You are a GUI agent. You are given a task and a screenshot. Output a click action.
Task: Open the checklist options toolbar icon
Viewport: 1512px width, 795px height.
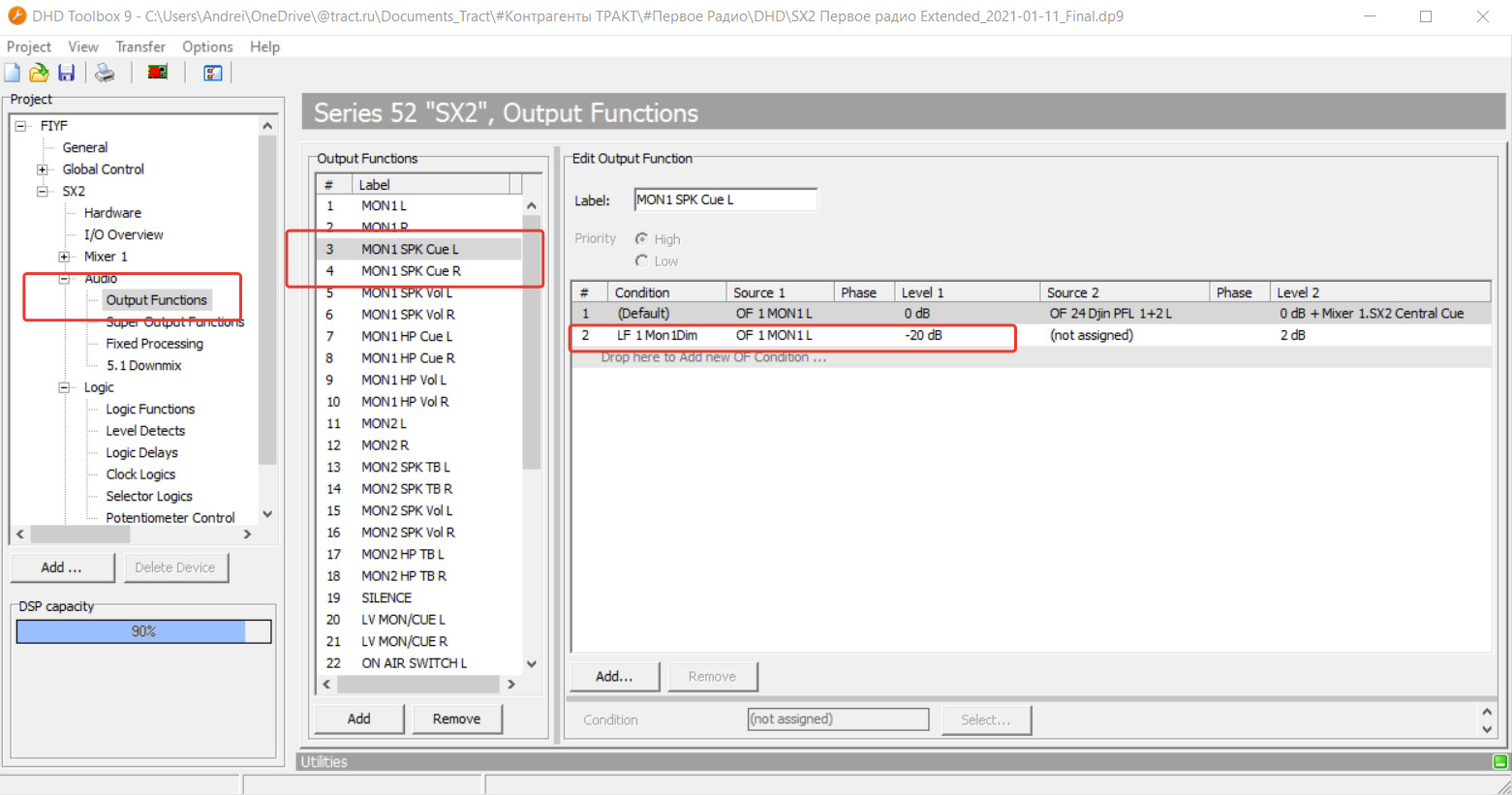[x=213, y=73]
